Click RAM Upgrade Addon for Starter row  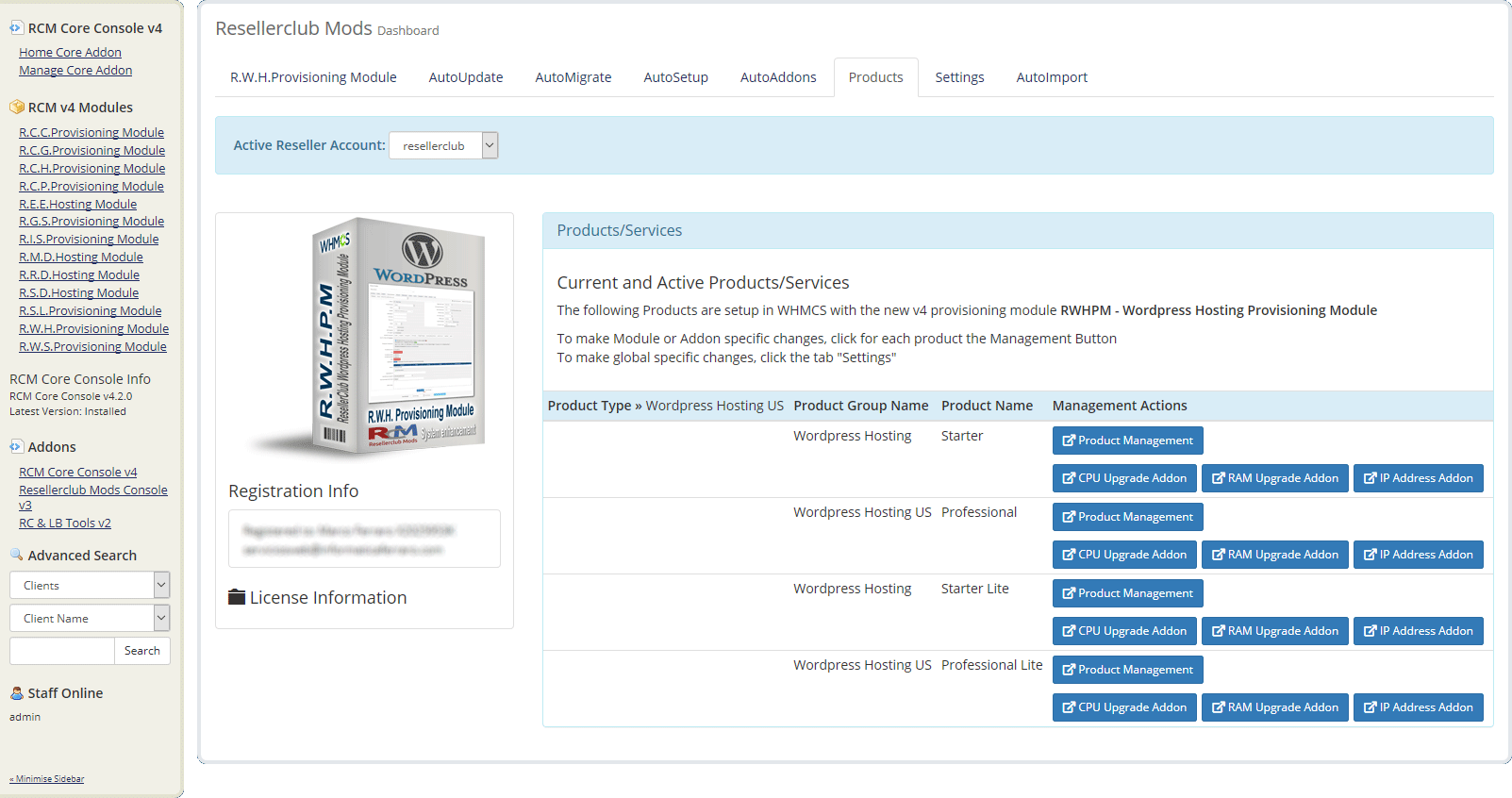point(1274,478)
